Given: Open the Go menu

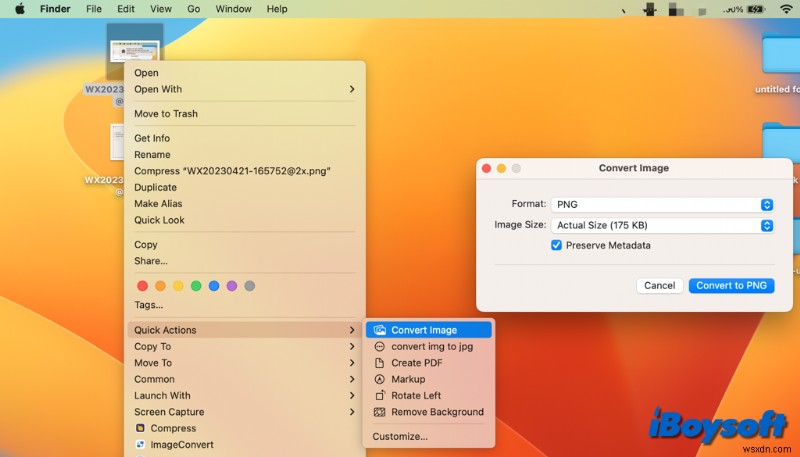Looking at the screenshot, I should click(x=193, y=9).
